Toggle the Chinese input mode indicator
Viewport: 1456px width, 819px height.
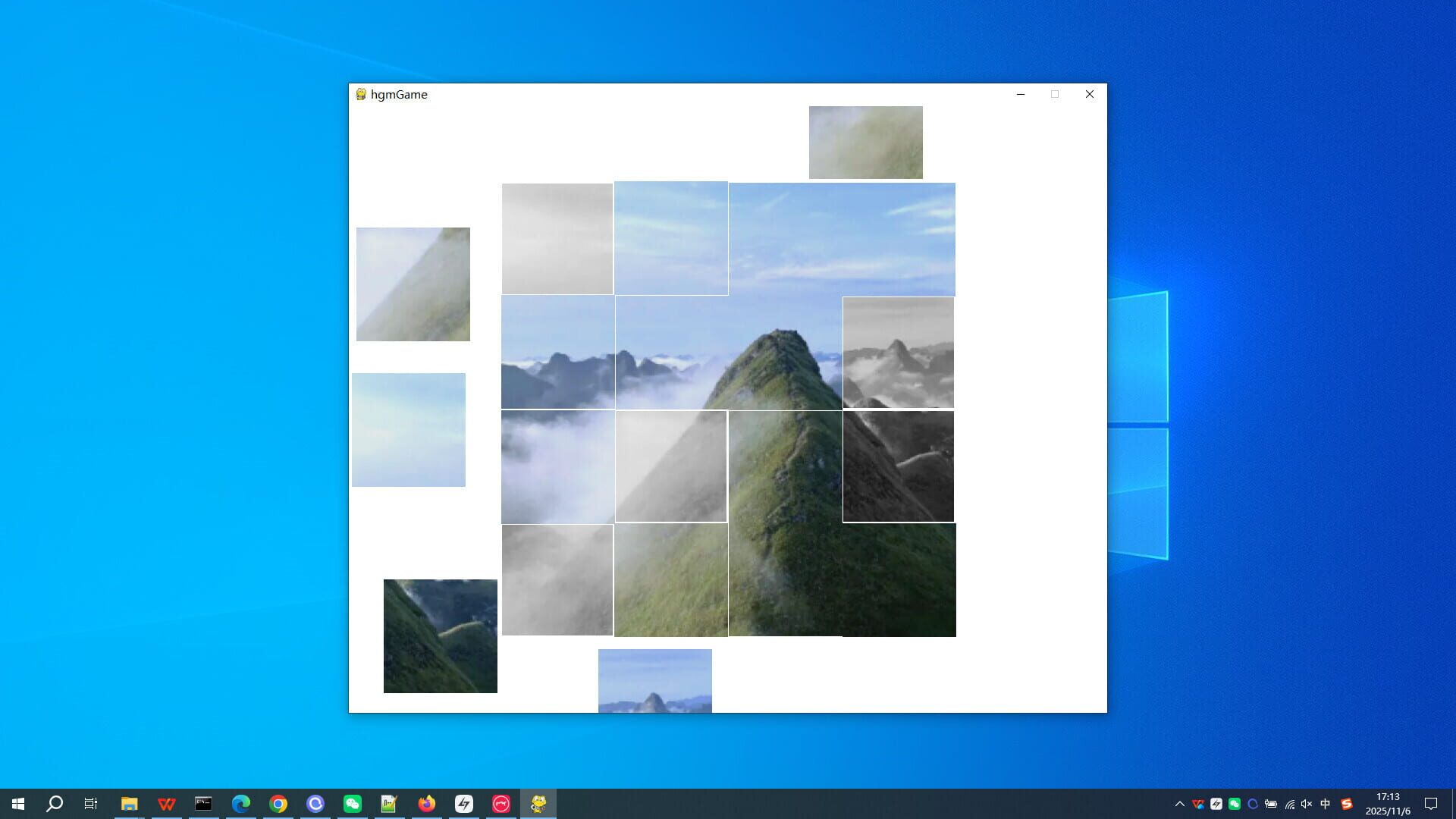[1325, 804]
